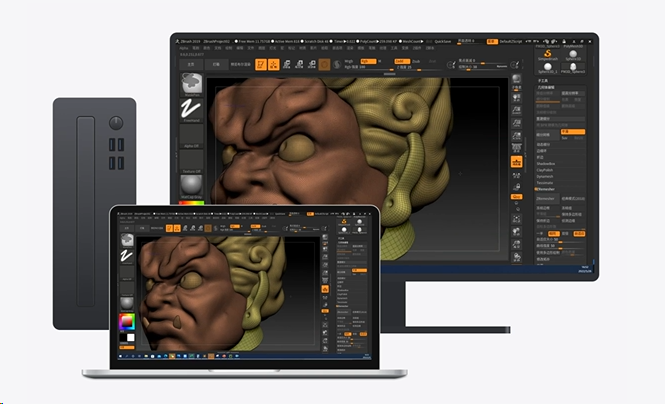Image resolution: width=665 pixels, height=404 pixels.
Task: Click Frame icon on monitor right shelf
Action: 516,219
